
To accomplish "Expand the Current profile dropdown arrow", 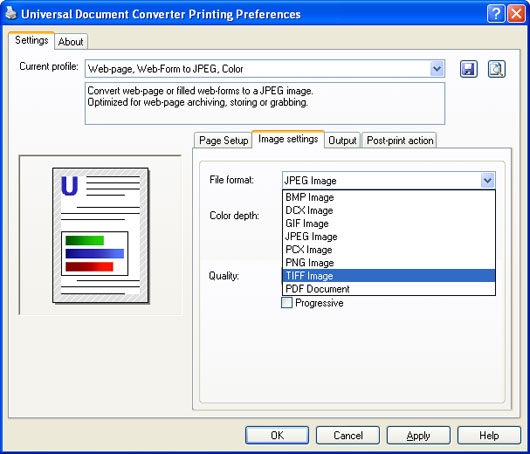I will (437, 69).
